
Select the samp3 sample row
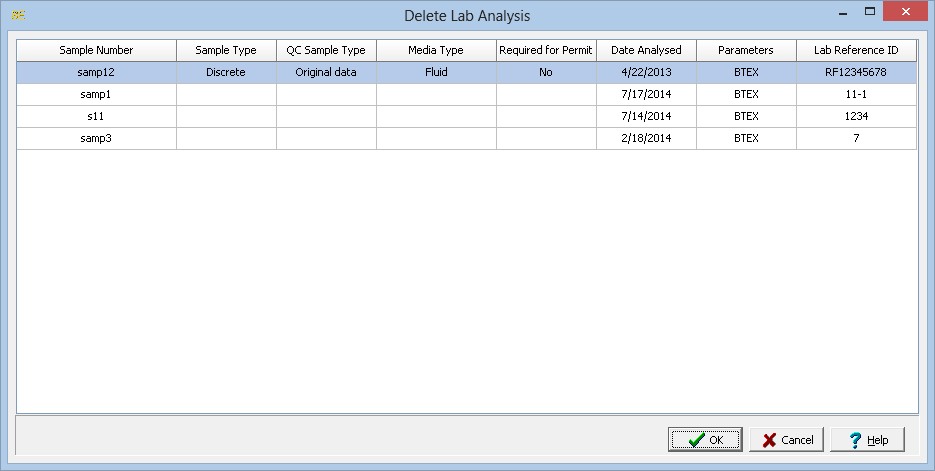point(96,138)
